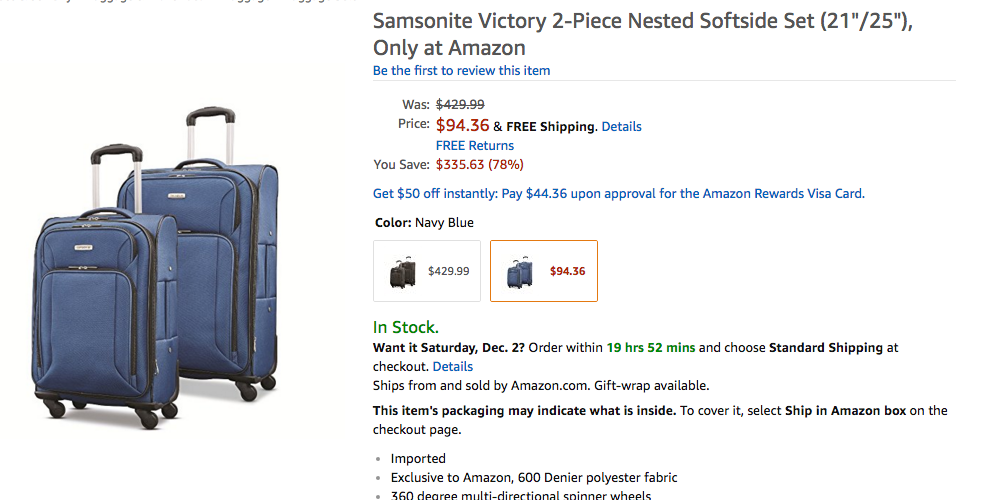Click the crossed-out $429.99 Was price

[460, 104]
